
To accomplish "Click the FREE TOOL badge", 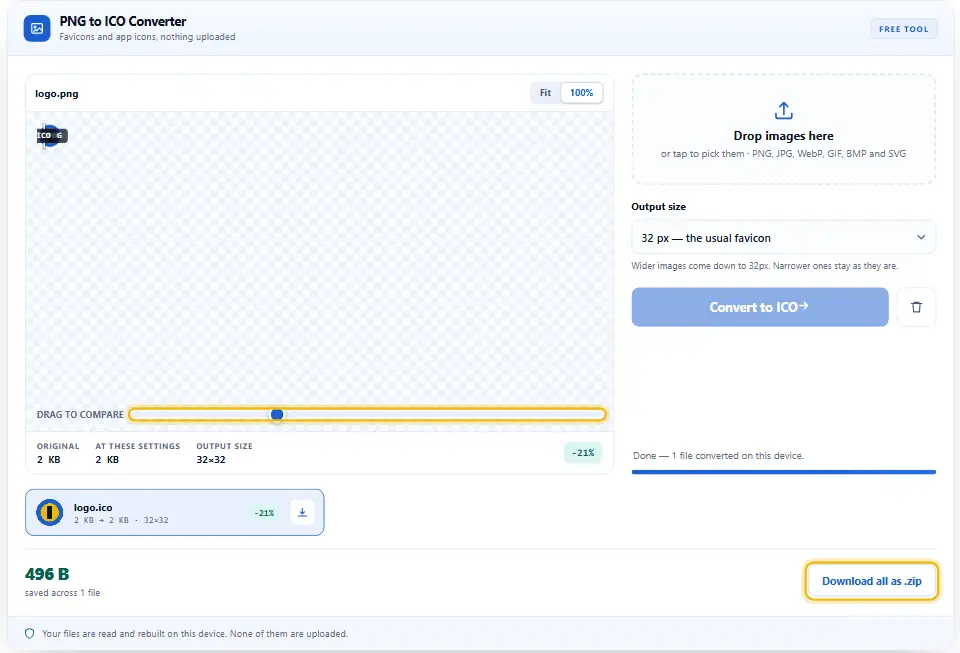I will click(x=903, y=29).
